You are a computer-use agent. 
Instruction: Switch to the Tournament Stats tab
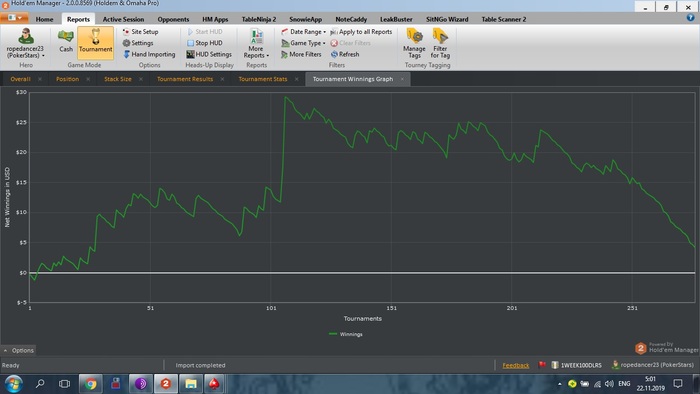click(263, 79)
